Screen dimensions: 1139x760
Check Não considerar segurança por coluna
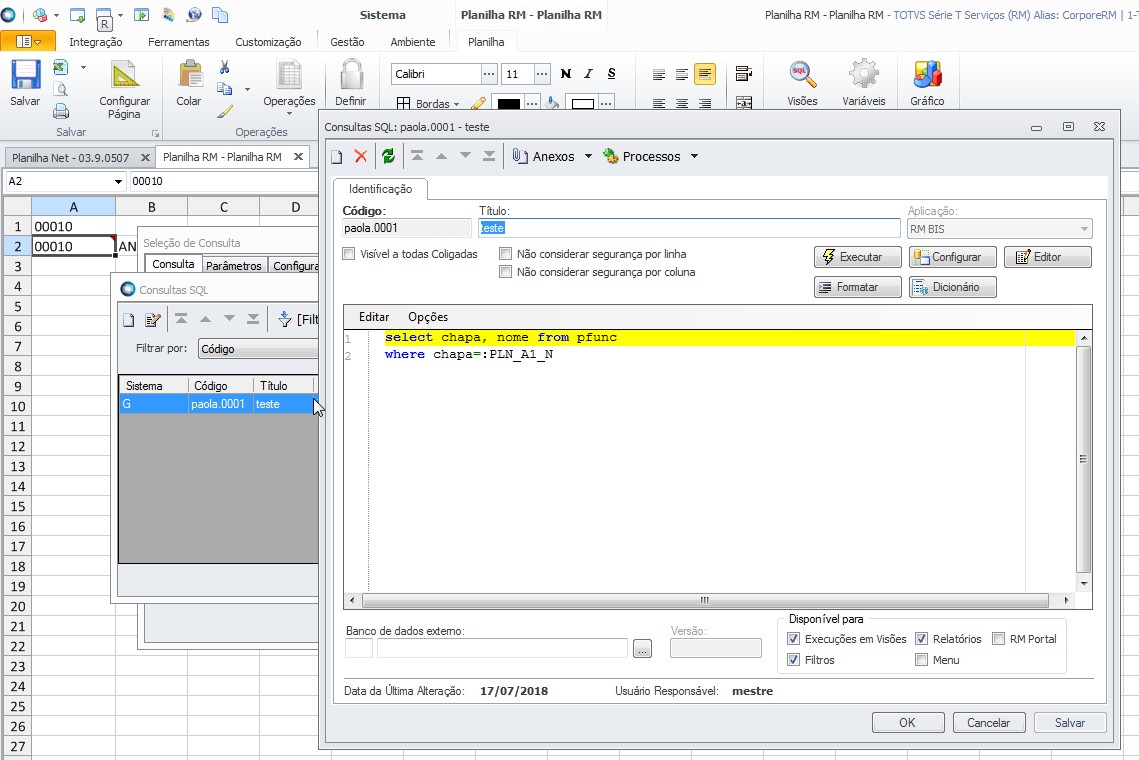506,272
